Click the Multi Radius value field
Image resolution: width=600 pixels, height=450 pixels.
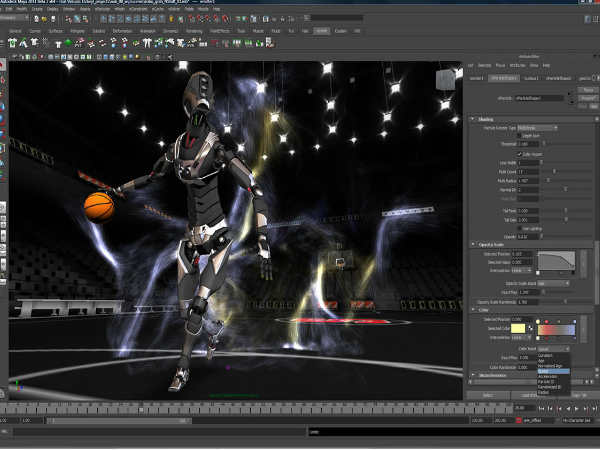[x=528, y=181]
